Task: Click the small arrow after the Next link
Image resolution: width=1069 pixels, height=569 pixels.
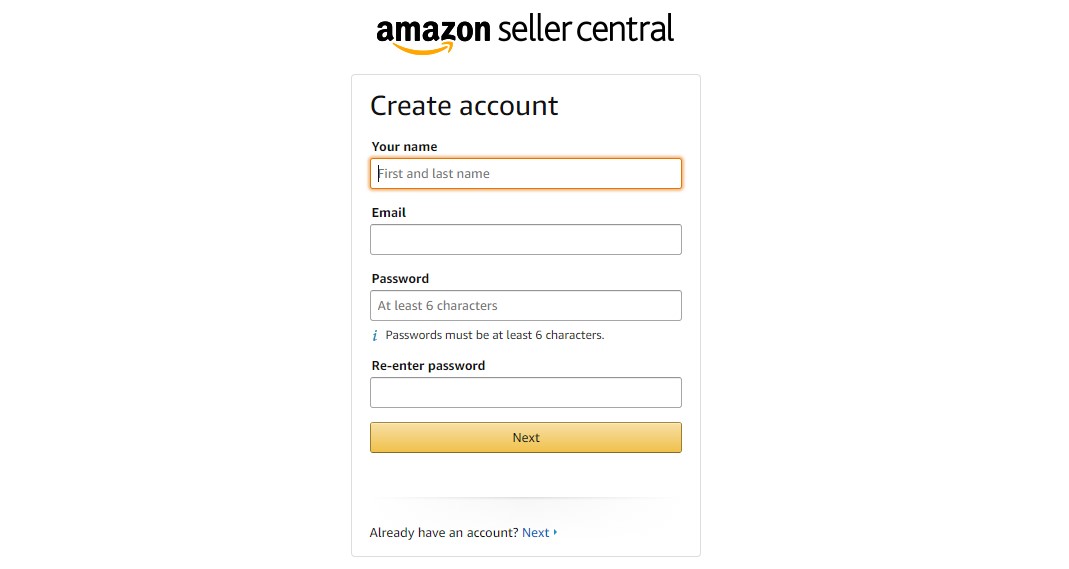Action: (x=555, y=532)
